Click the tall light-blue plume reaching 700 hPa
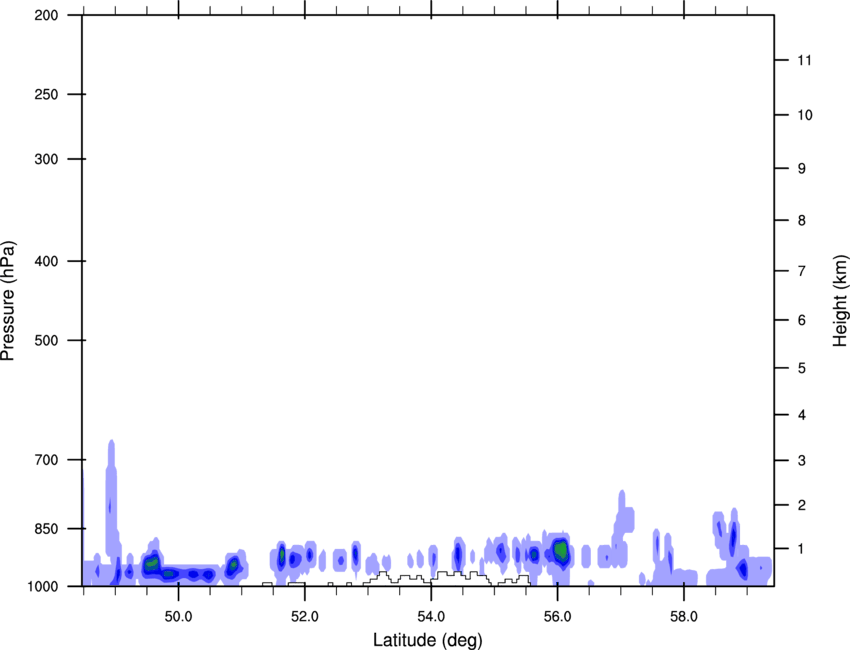Viewport: 850px width, 650px height. click(112, 499)
